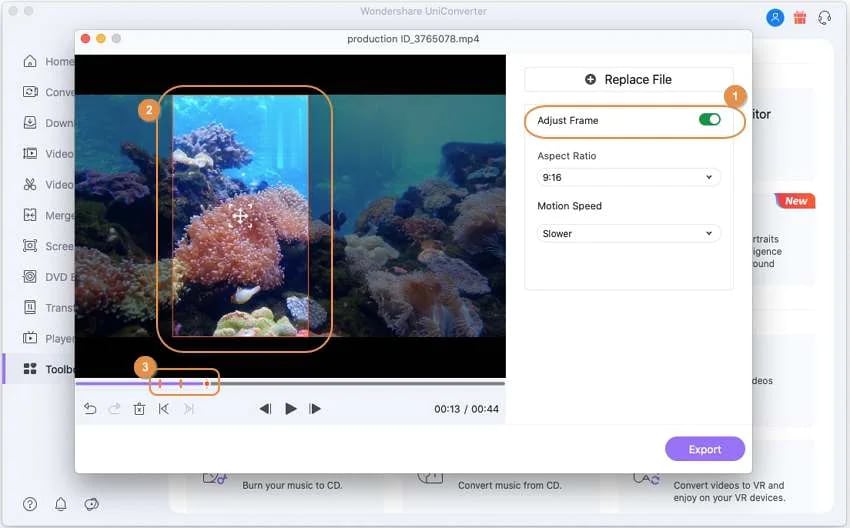Open the Merger item in sidebar
This screenshot has width=850, height=528.
48,215
